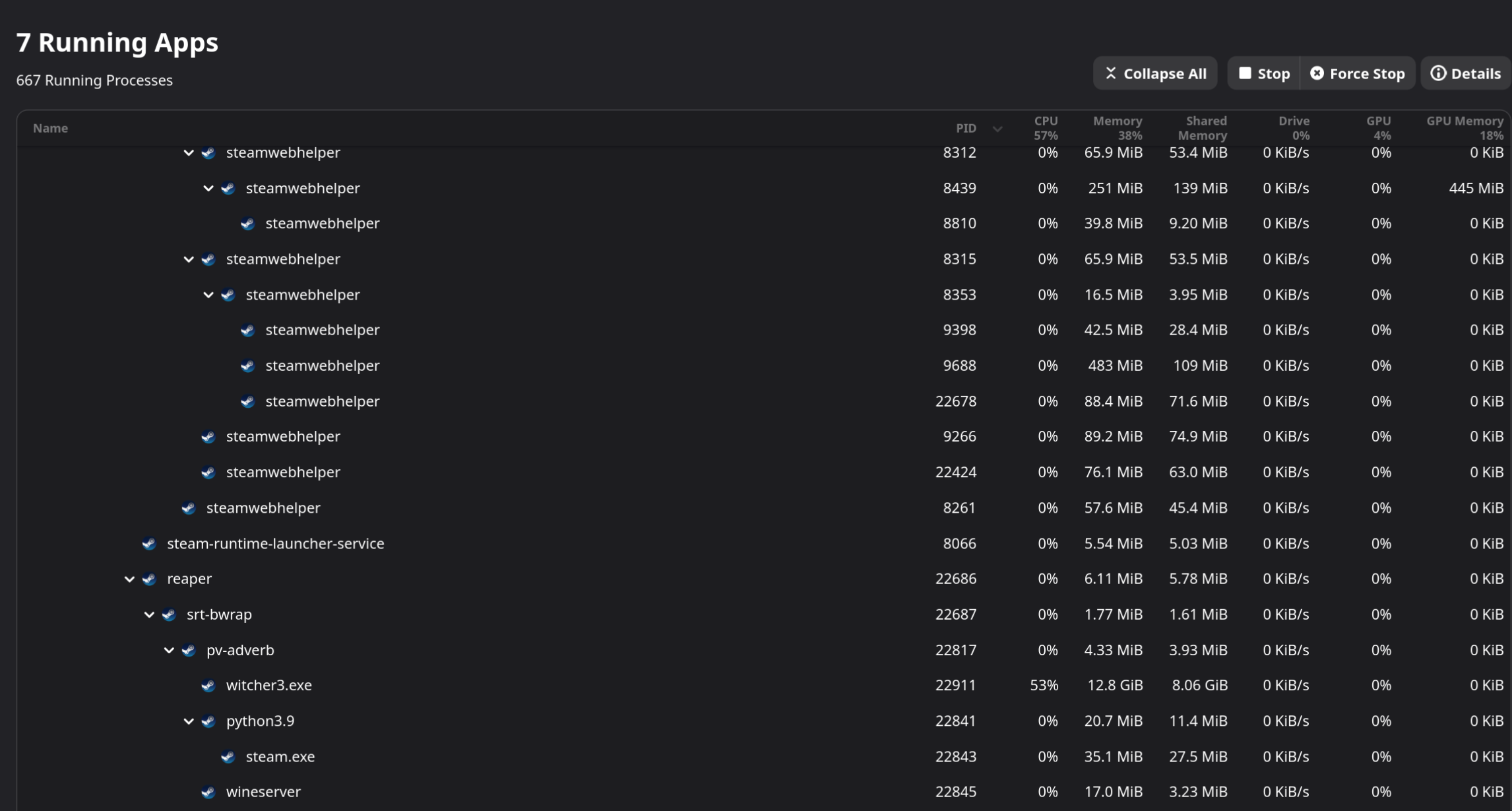
Task: Collapse the python3.9 process subtree
Action: [189, 721]
